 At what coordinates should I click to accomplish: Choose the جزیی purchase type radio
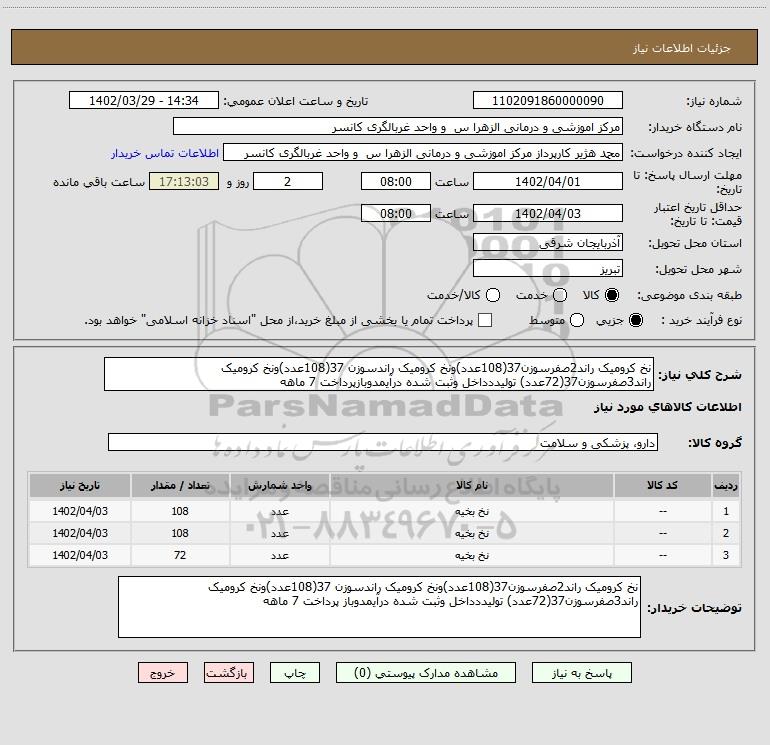tap(635, 320)
